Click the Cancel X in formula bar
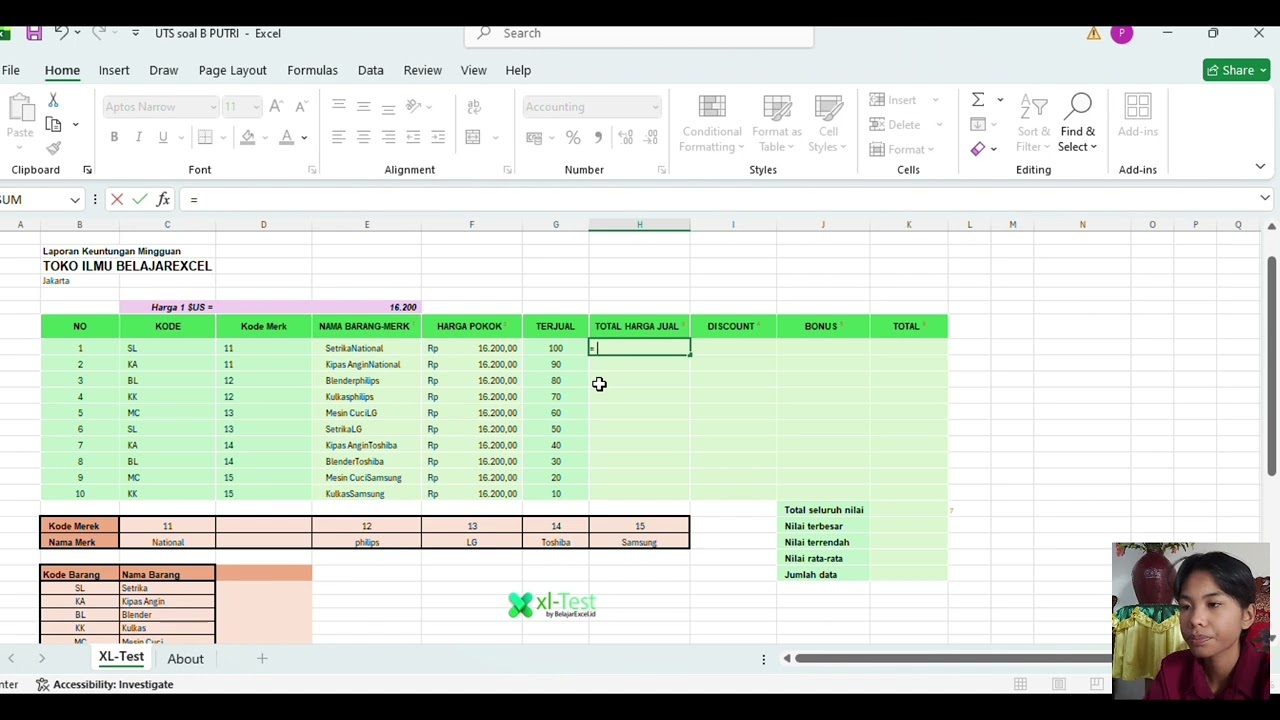 click(117, 200)
